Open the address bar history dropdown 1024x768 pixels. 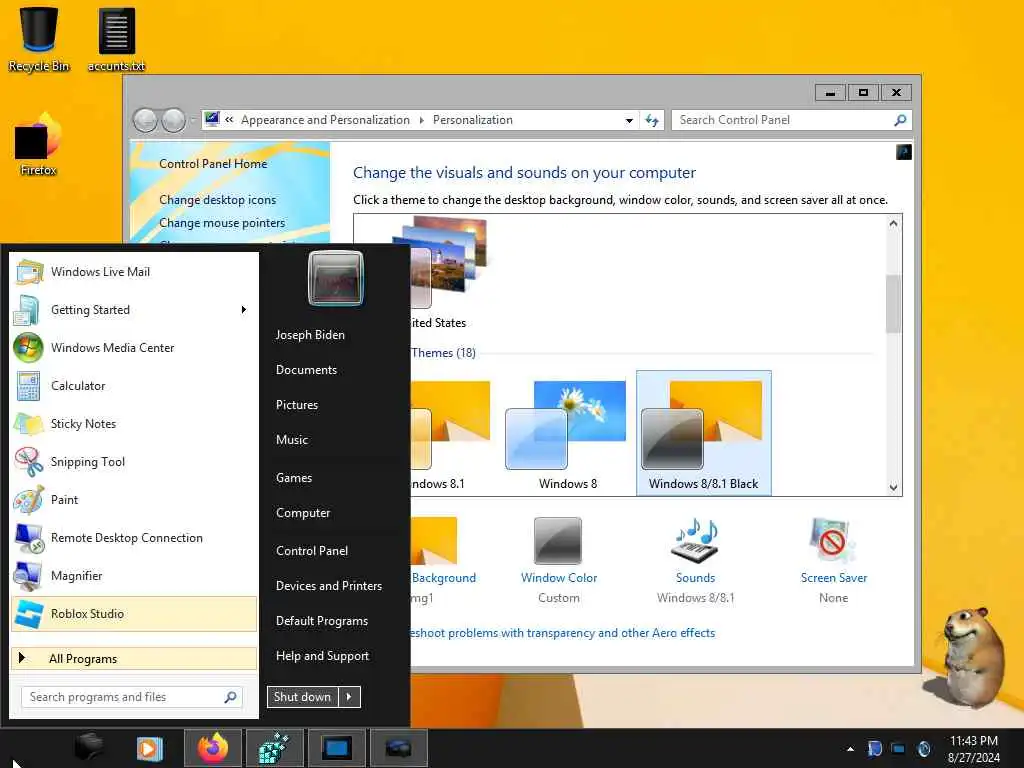[x=629, y=120]
